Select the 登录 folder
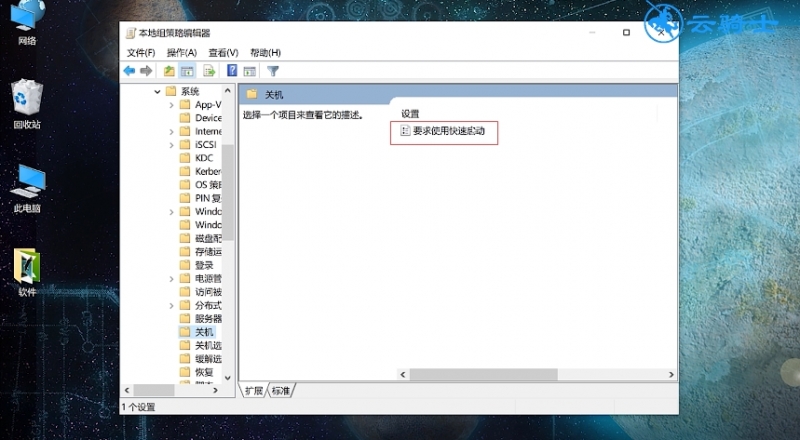The width and height of the screenshot is (800, 440). [x=197, y=265]
